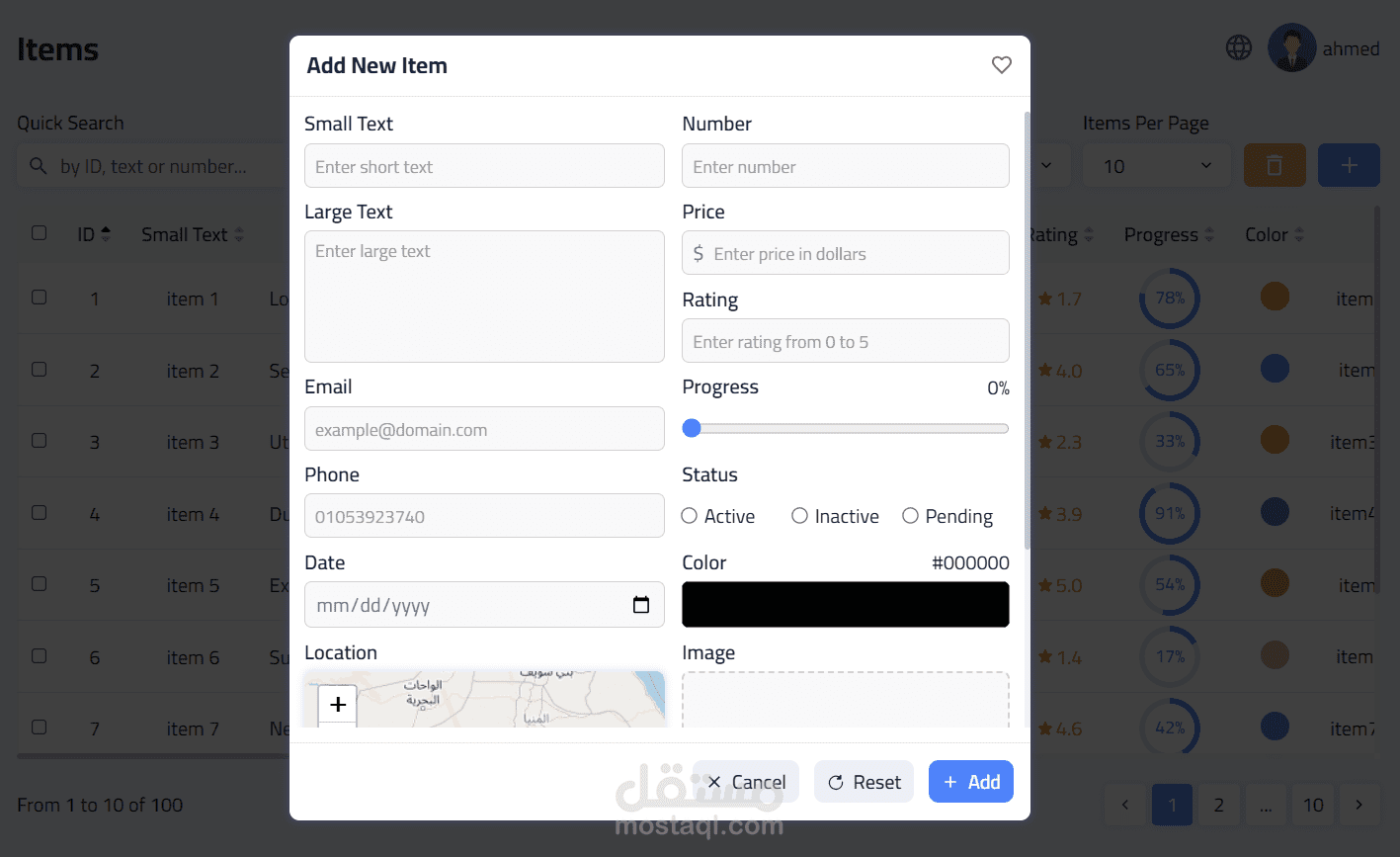
Task: Open the Items Per Page dropdown
Action: tap(1156, 165)
